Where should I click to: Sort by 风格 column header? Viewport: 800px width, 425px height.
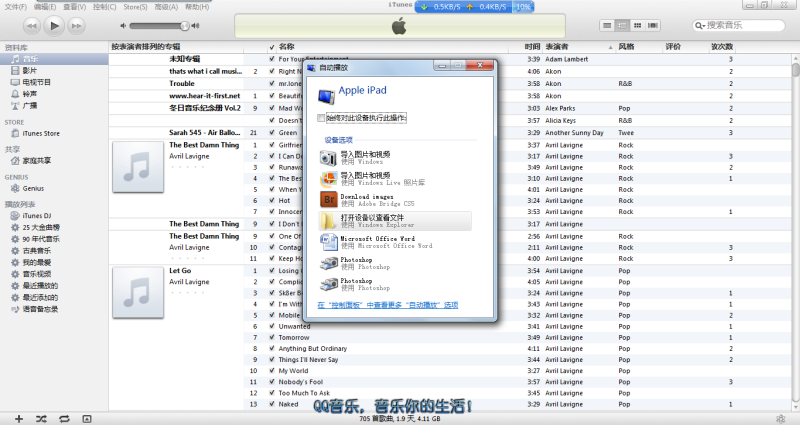pos(638,46)
